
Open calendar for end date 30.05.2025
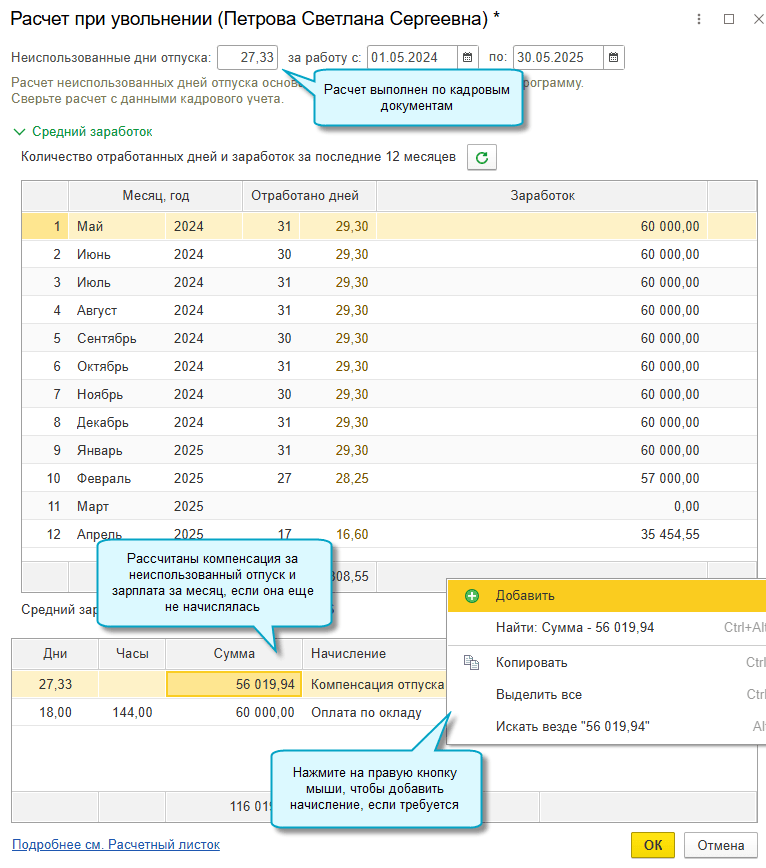613,58
